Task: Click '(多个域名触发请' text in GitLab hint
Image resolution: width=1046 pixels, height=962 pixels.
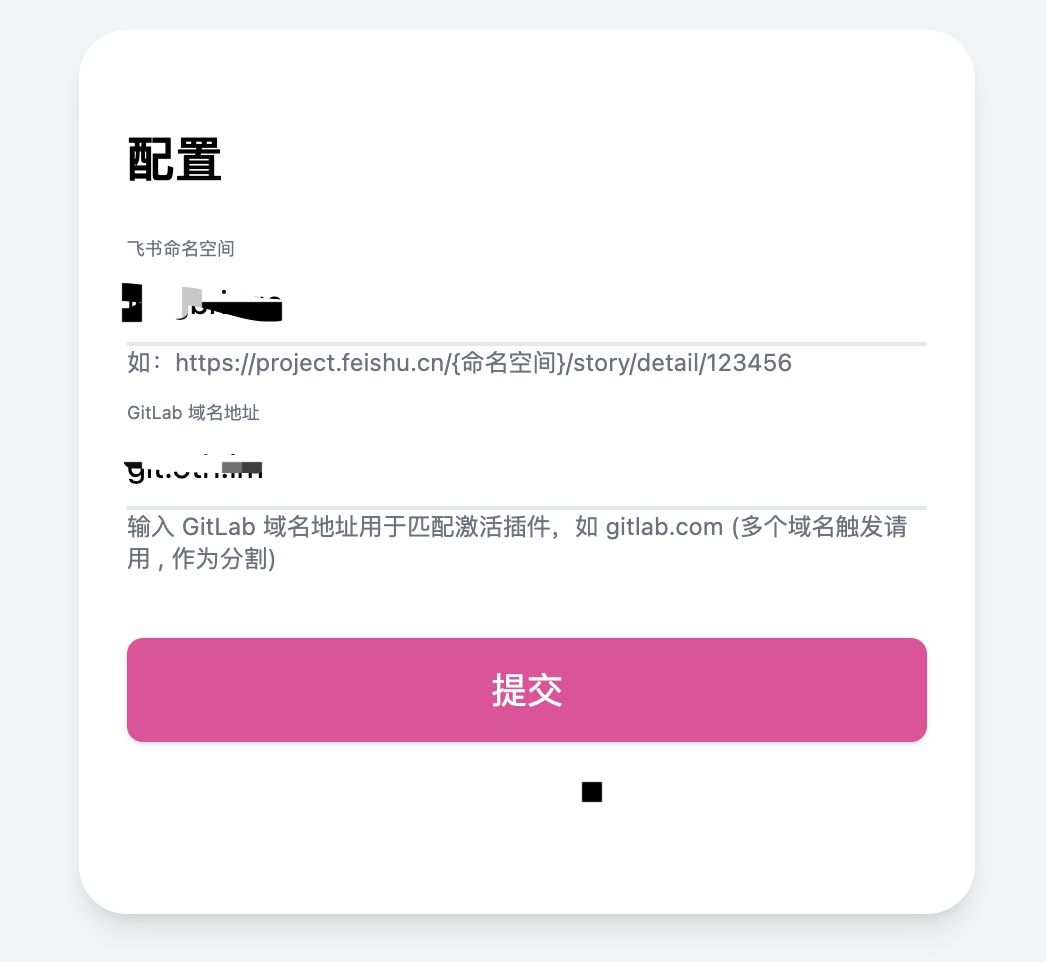Action: click(x=820, y=527)
